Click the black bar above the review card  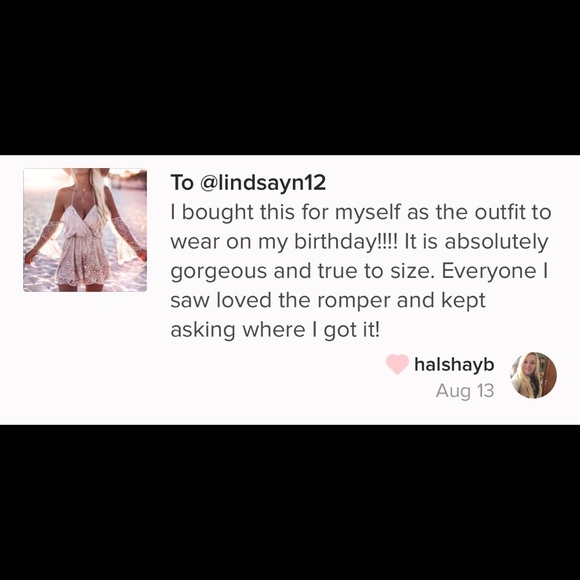(290, 77)
